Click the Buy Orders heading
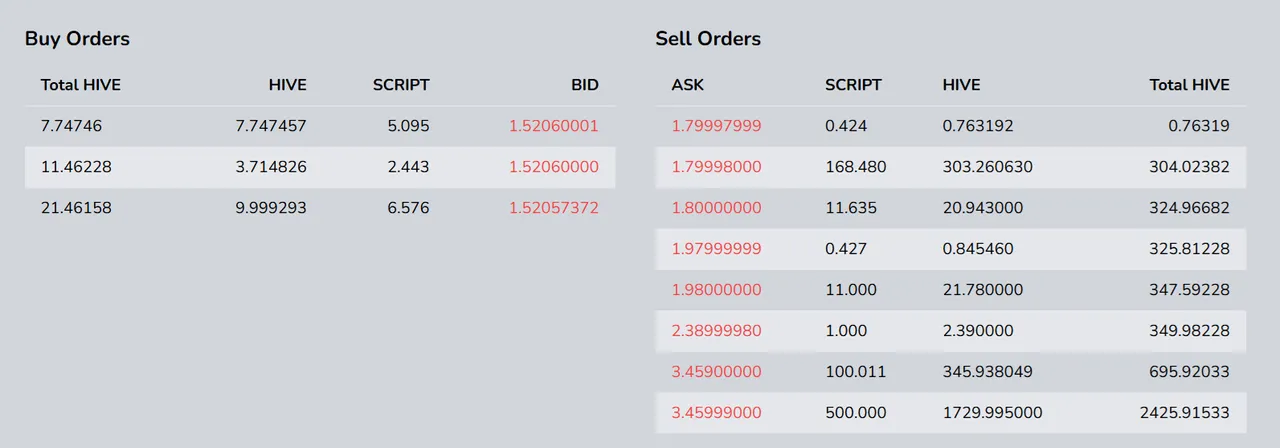 [x=78, y=39]
